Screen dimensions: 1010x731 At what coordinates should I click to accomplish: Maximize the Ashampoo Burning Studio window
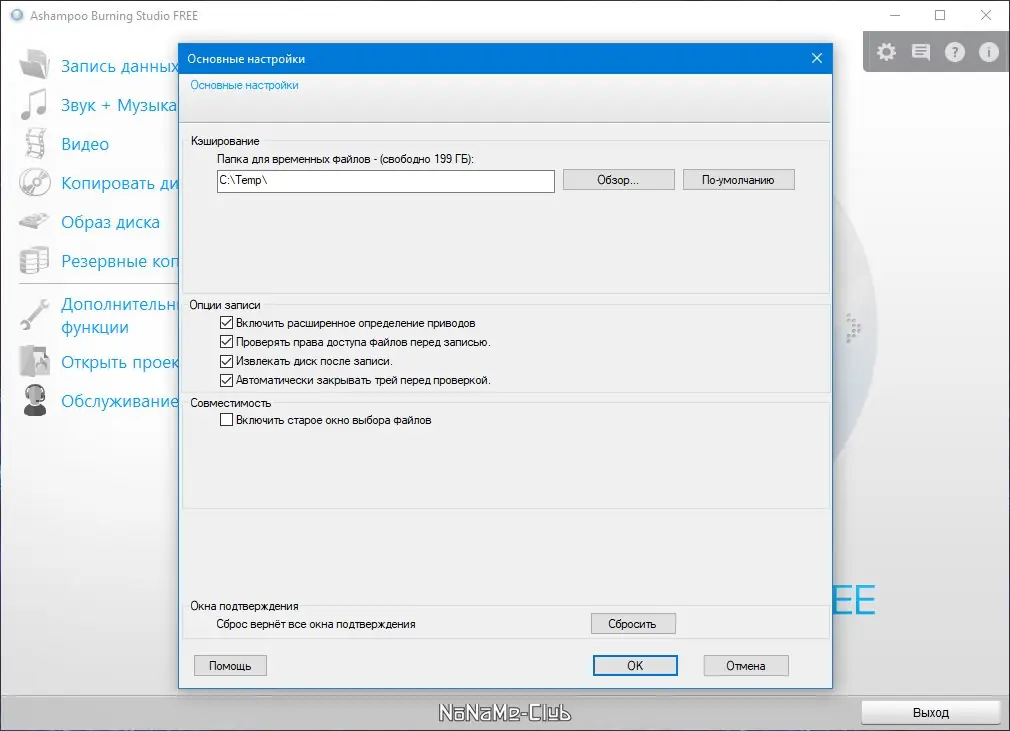pos(940,15)
